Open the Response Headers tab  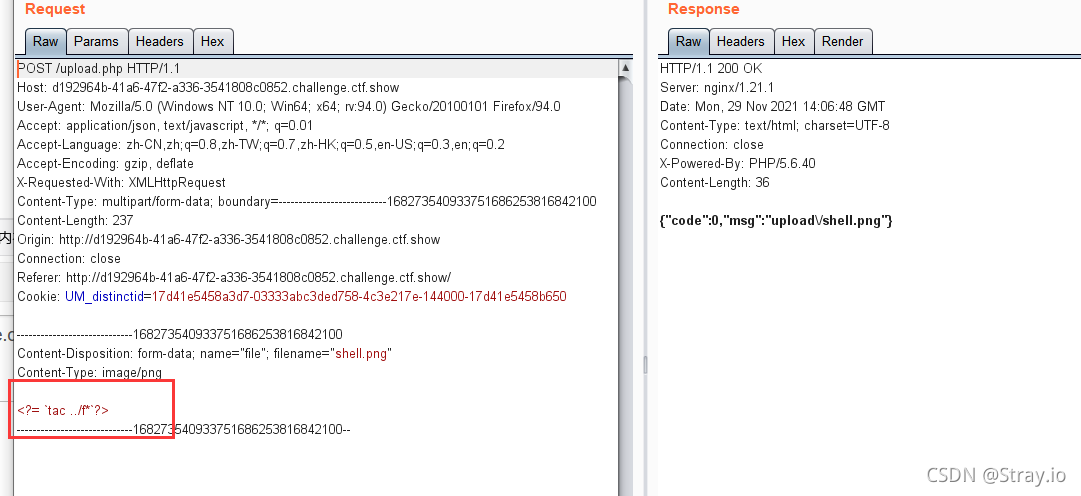pyautogui.click(x=740, y=41)
